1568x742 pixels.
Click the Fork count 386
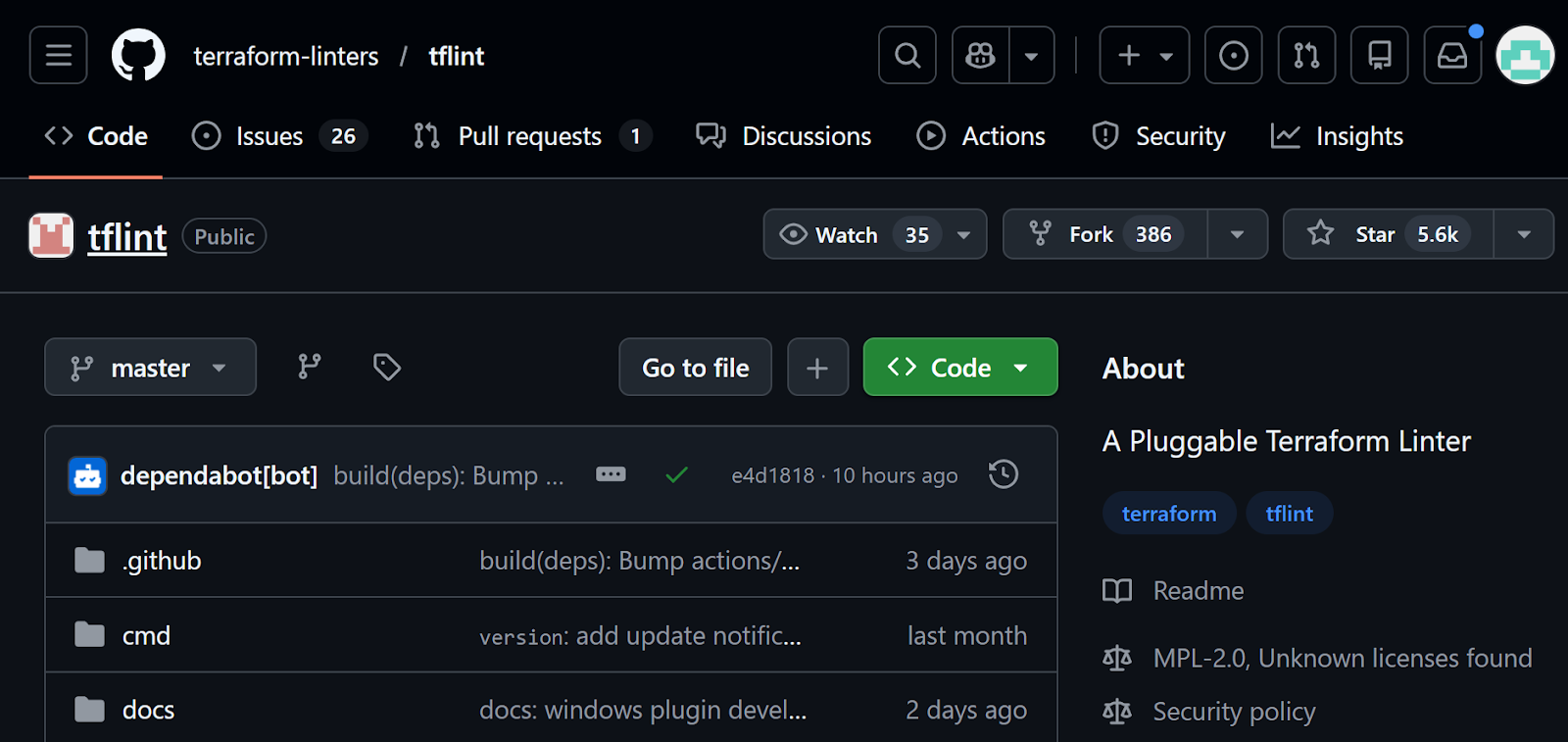click(1153, 234)
